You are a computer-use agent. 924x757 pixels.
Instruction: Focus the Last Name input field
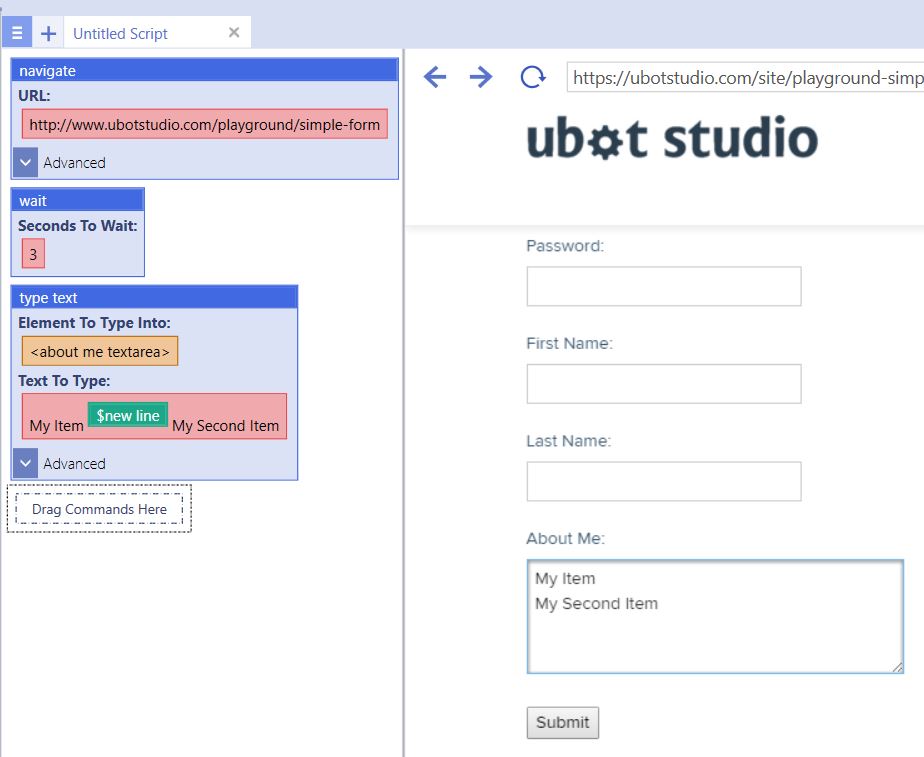(x=664, y=482)
